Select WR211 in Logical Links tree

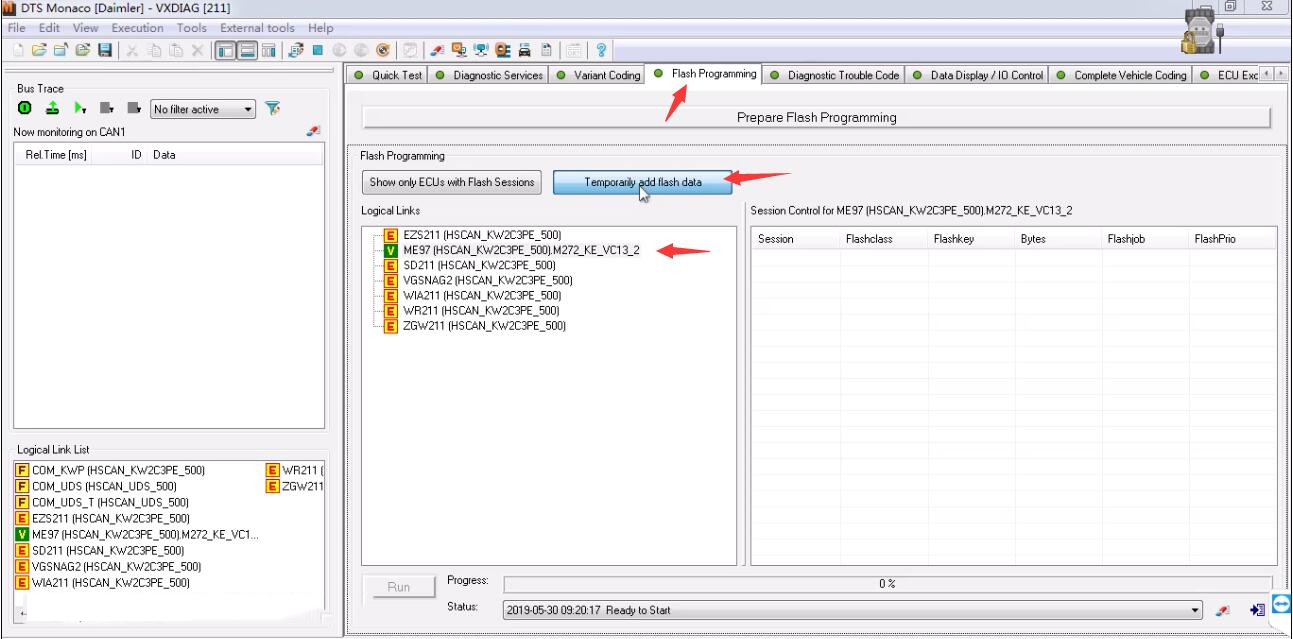click(x=480, y=310)
